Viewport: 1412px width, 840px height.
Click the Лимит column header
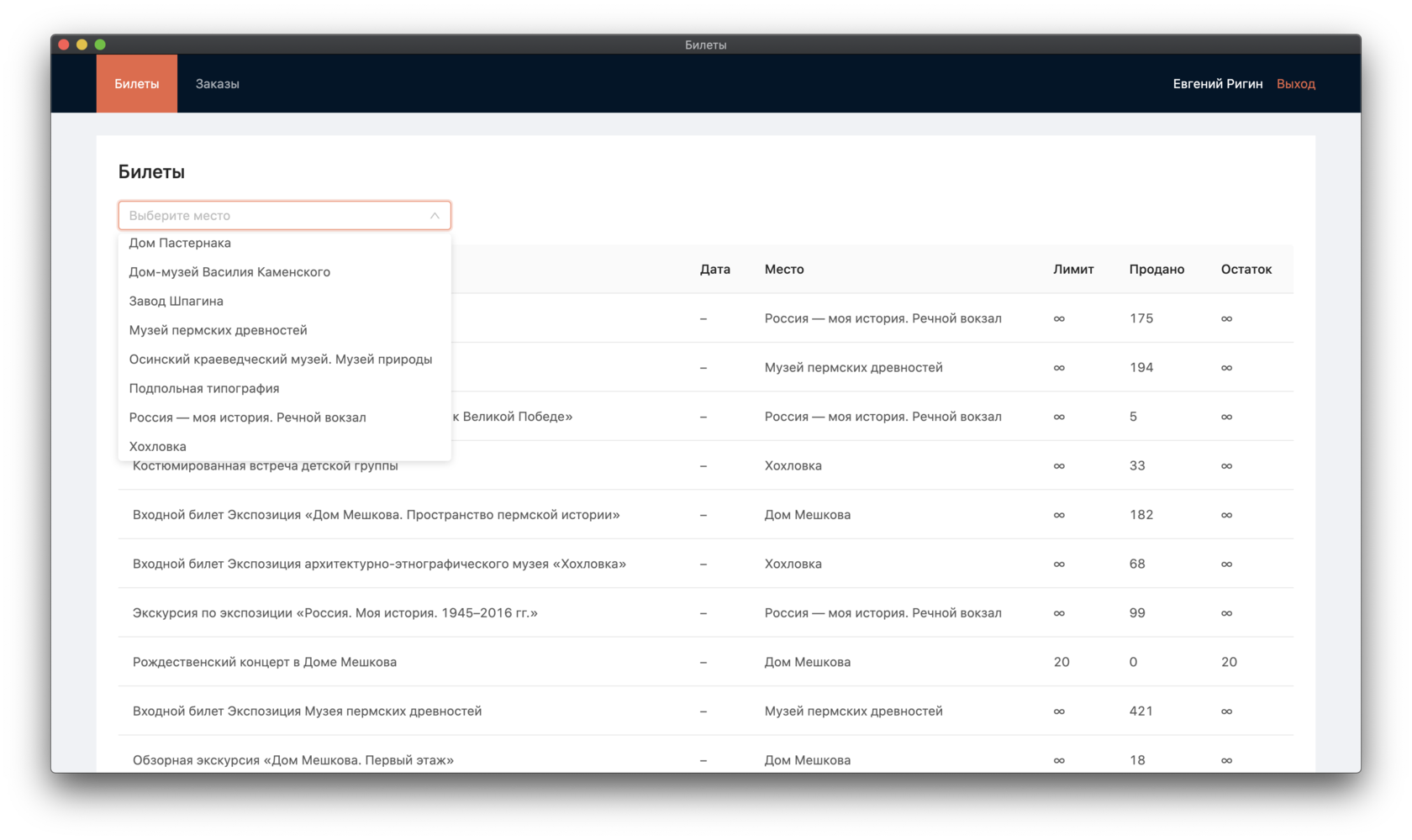pyautogui.click(x=1073, y=270)
